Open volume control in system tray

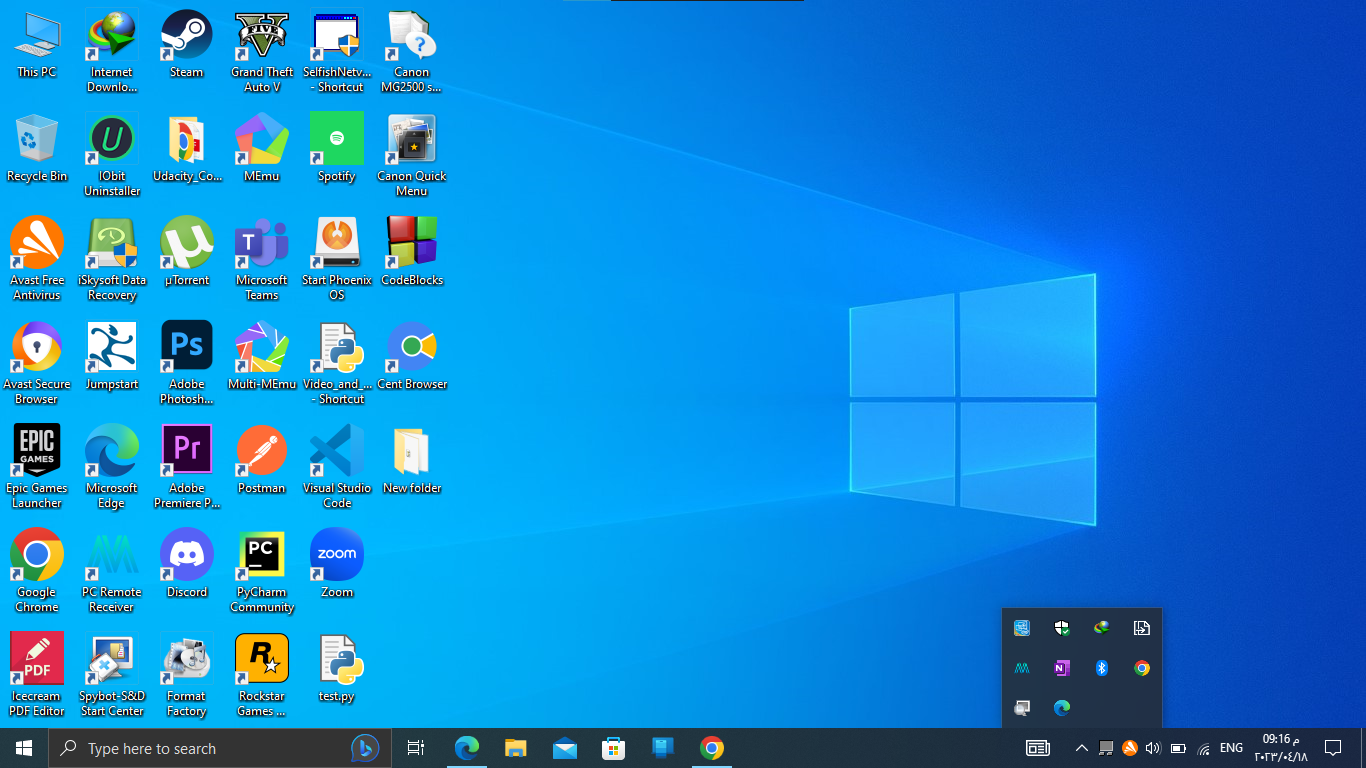tap(1153, 748)
